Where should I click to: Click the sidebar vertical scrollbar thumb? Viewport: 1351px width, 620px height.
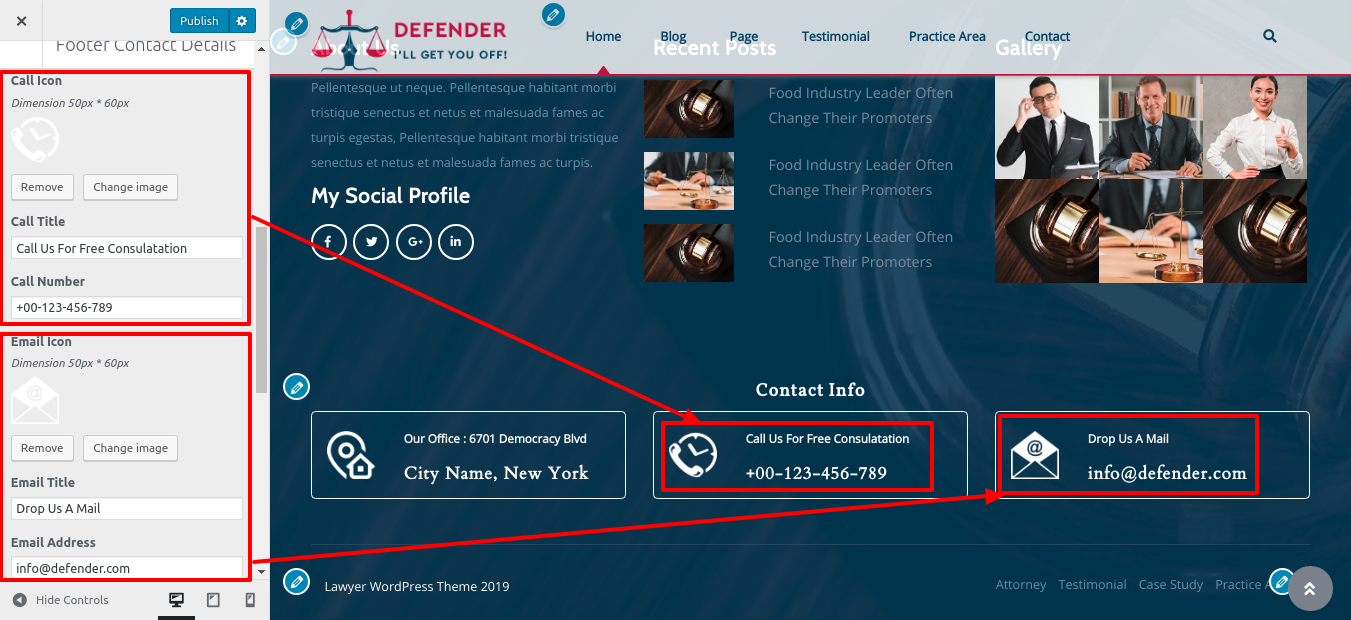tap(261, 310)
